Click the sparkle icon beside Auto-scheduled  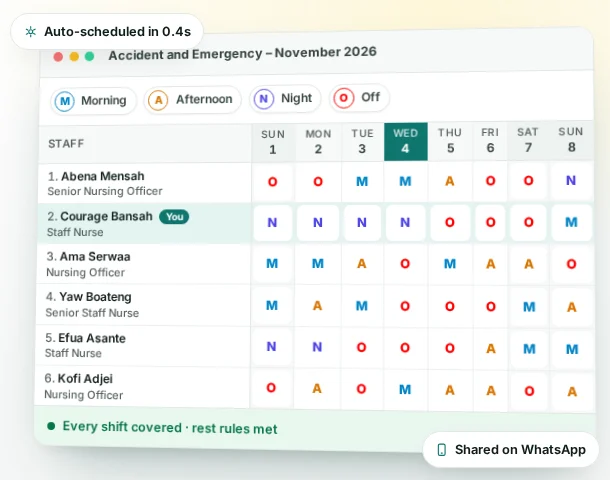point(31,32)
